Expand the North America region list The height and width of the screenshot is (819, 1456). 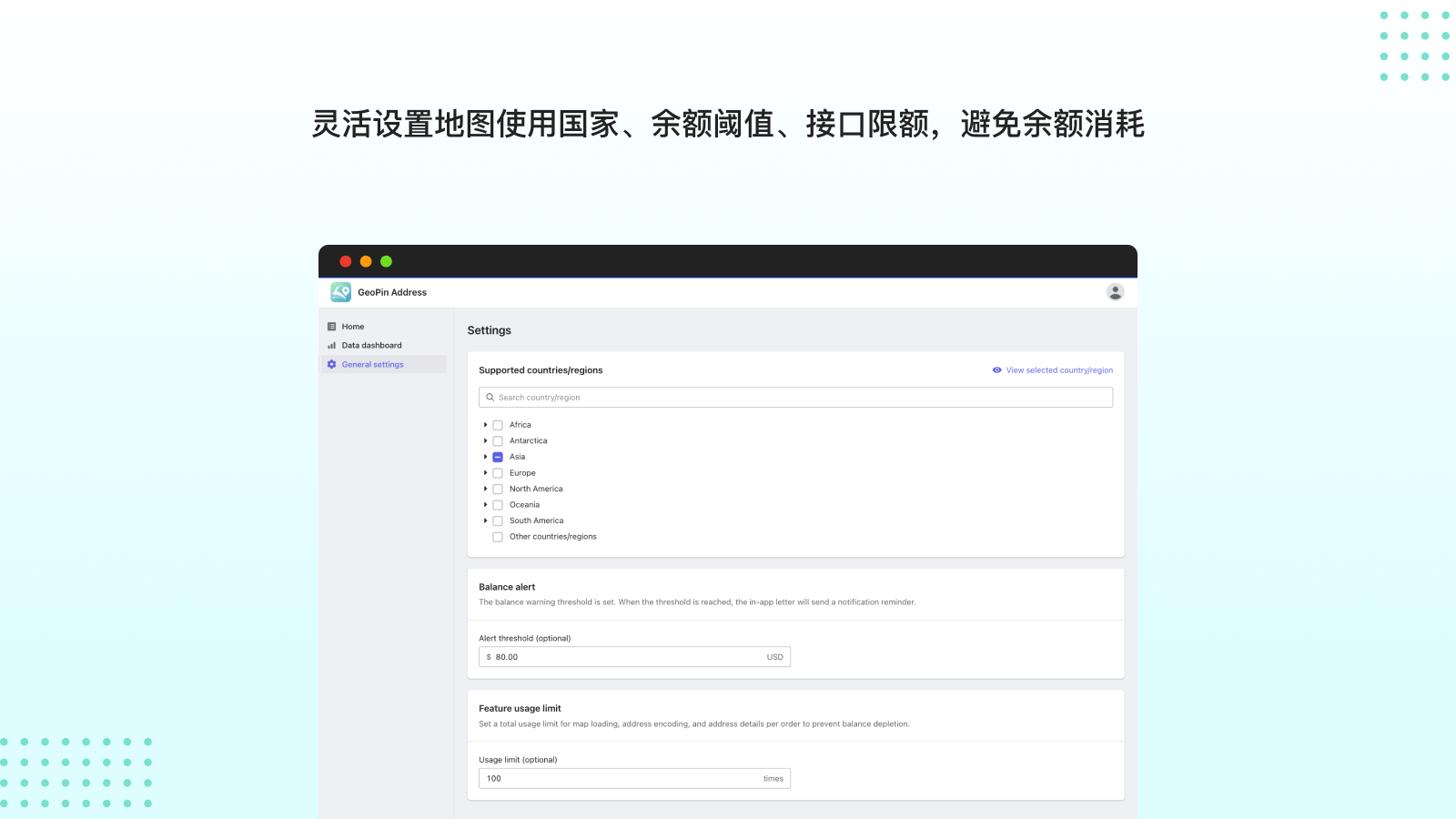tap(485, 489)
